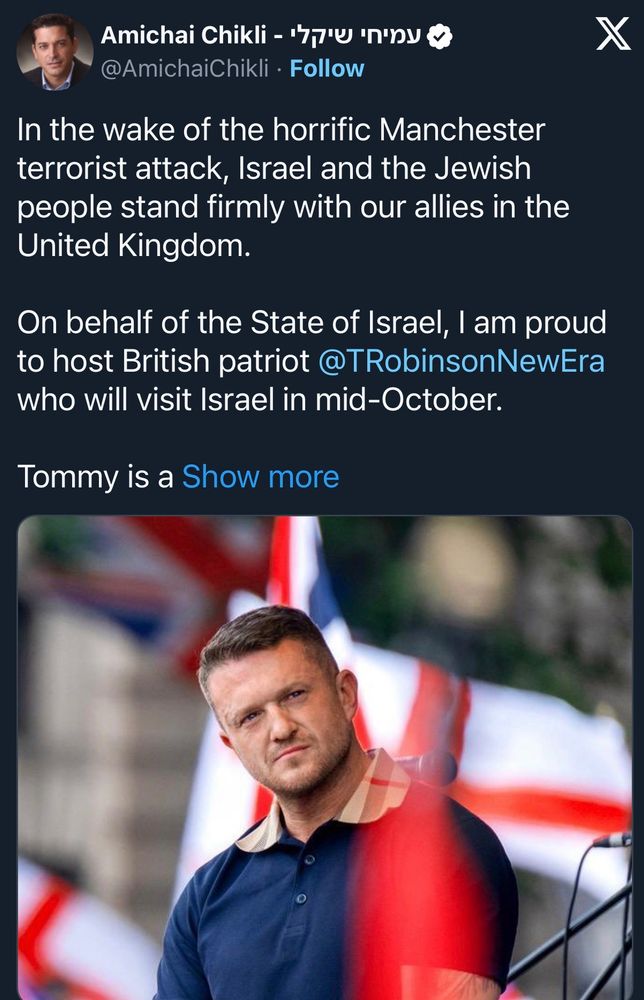Click the X logo icon
The width and height of the screenshot is (644, 1000).
(612, 36)
